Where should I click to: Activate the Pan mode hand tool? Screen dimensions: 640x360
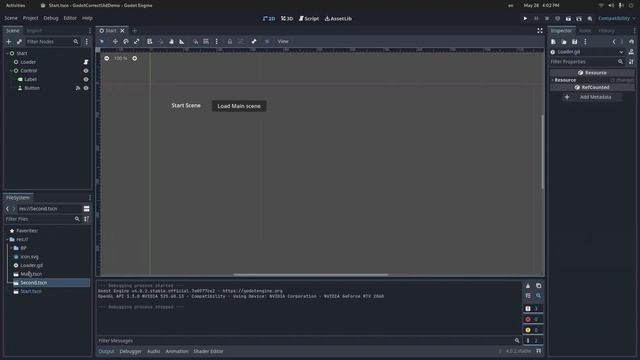[171, 41]
